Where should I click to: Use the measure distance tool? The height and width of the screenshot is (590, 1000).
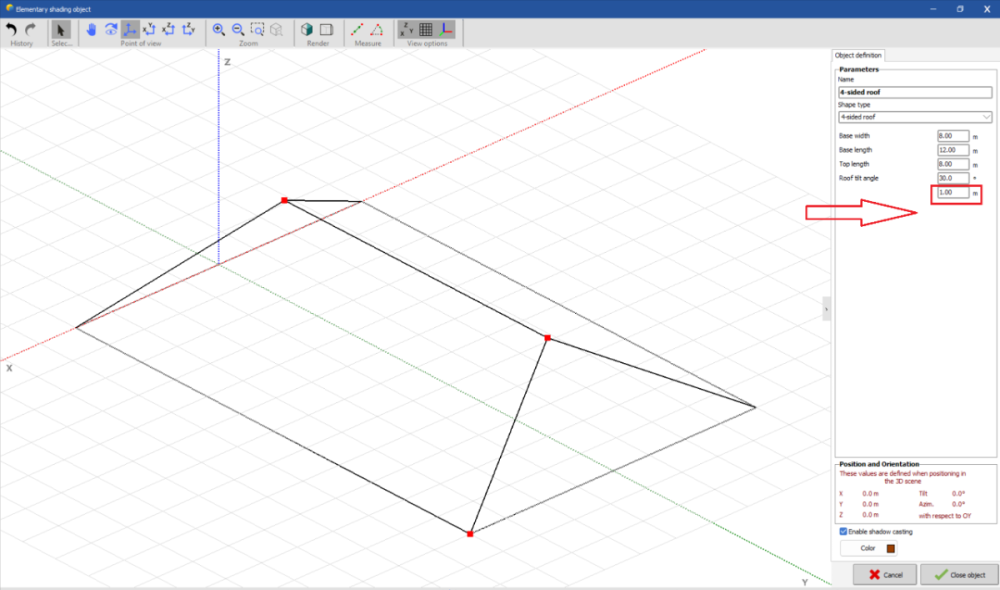(x=358, y=29)
